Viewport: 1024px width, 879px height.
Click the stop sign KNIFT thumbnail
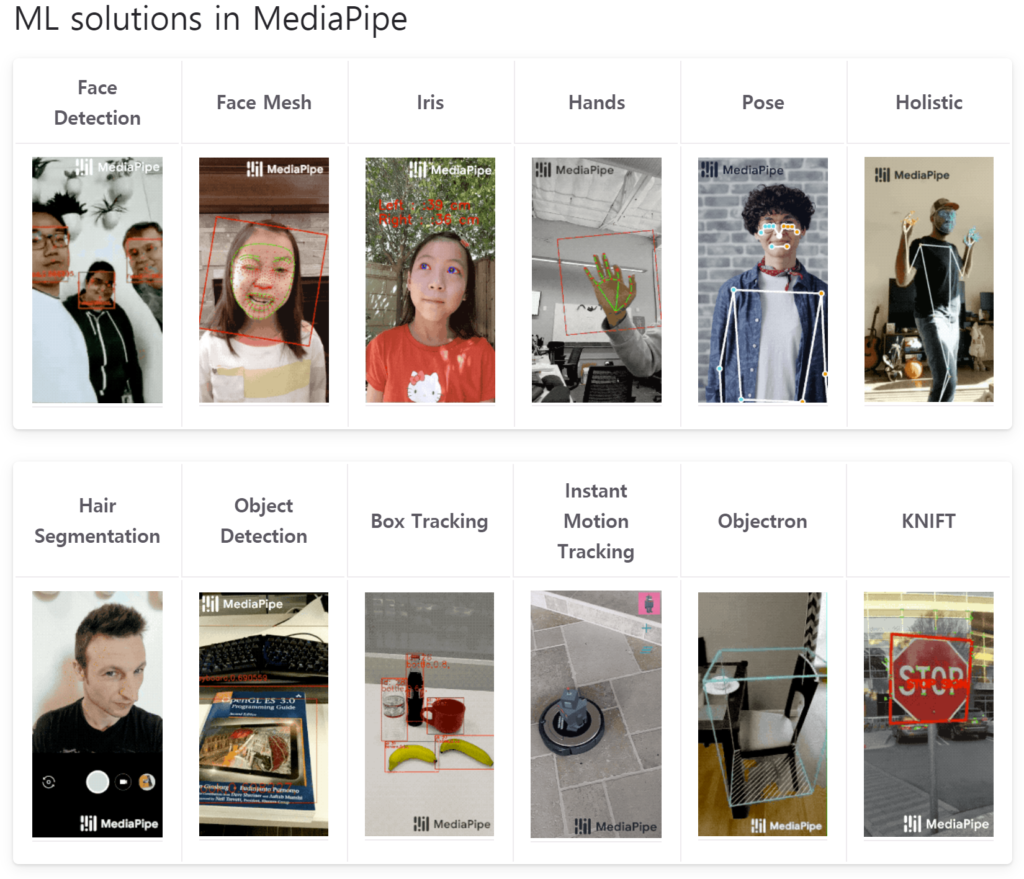coord(929,714)
